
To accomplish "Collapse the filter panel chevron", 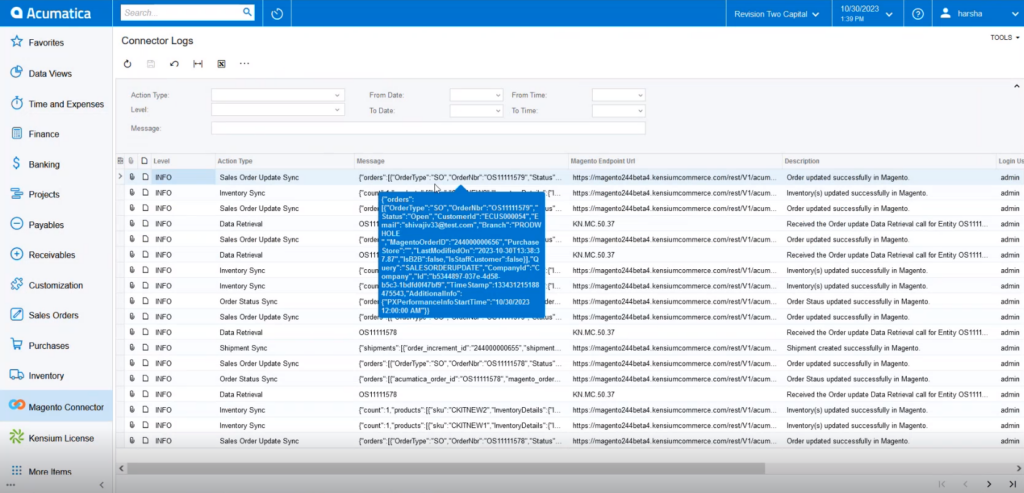I will (x=1016, y=86).
